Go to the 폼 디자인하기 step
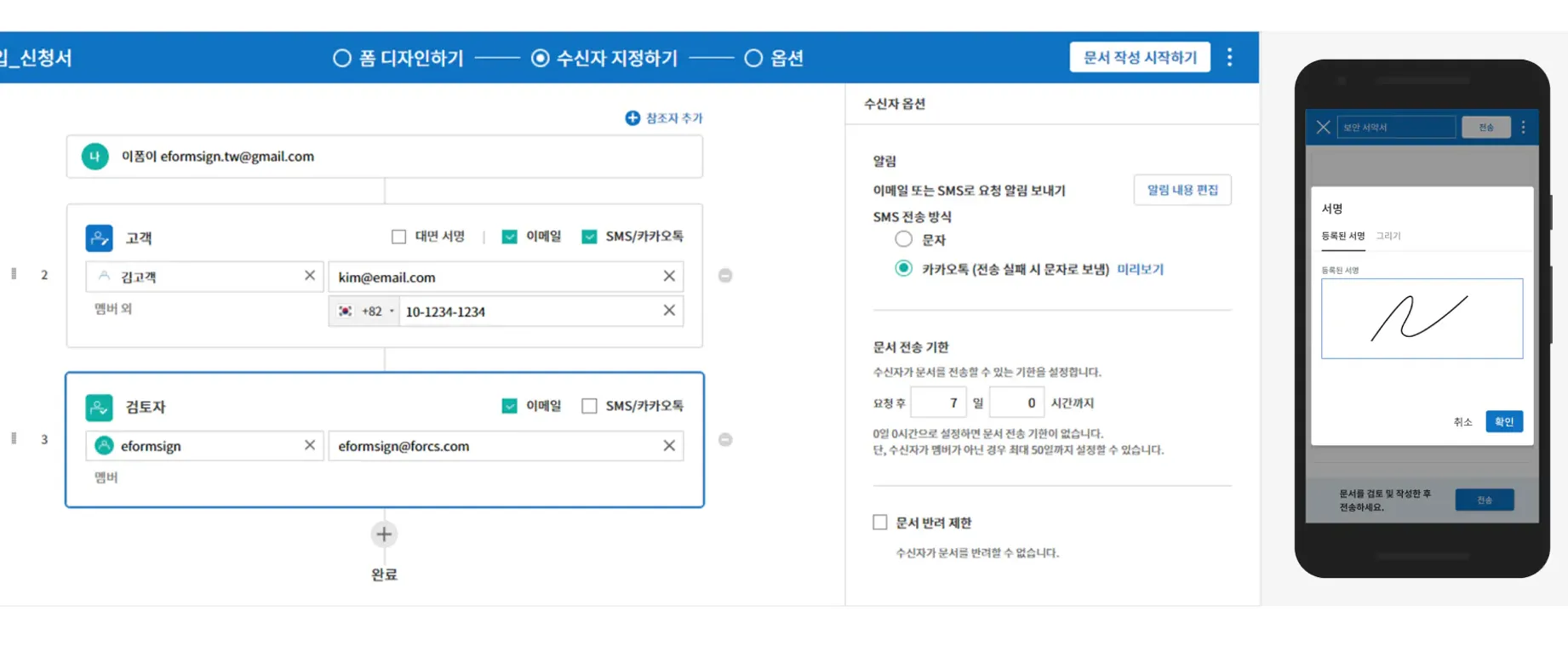Image resolution: width=1568 pixels, height=646 pixels. coord(398,58)
